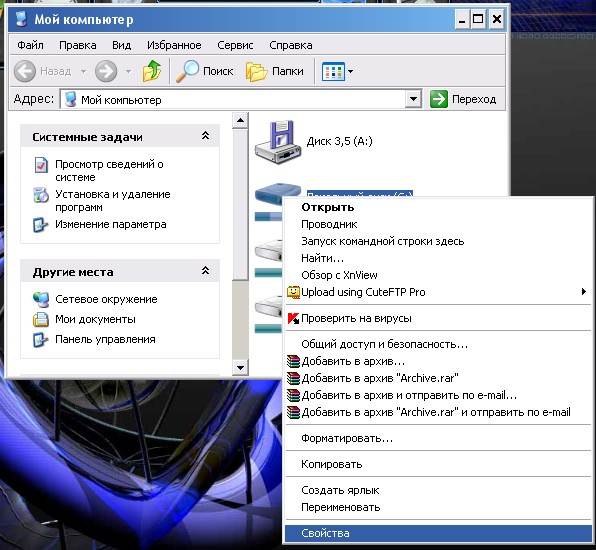596x550 pixels.
Task: Click the Мои документы folder icon
Action: pos(41,320)
